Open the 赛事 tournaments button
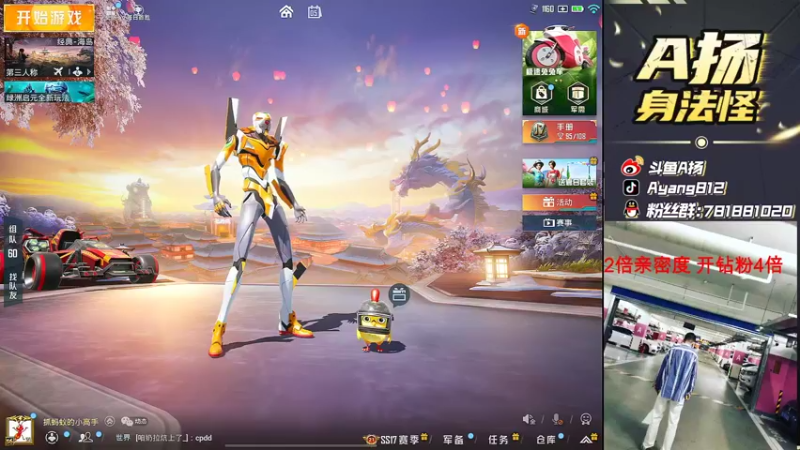The image size is (800, 450). tap(560, 222)
